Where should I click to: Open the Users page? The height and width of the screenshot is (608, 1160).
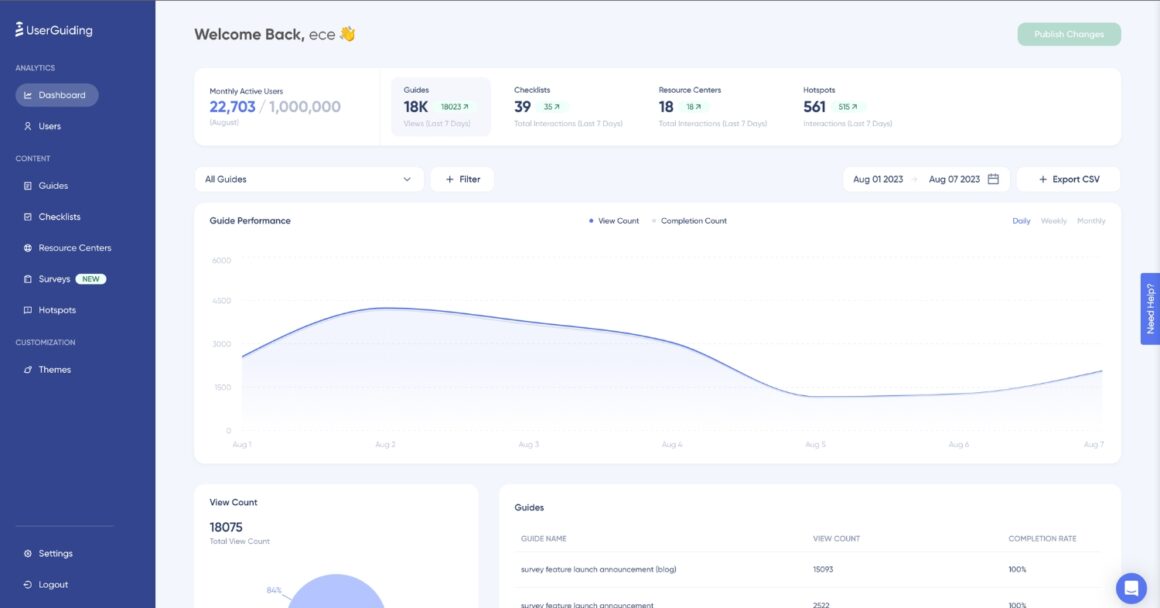(x=50, y=126)
